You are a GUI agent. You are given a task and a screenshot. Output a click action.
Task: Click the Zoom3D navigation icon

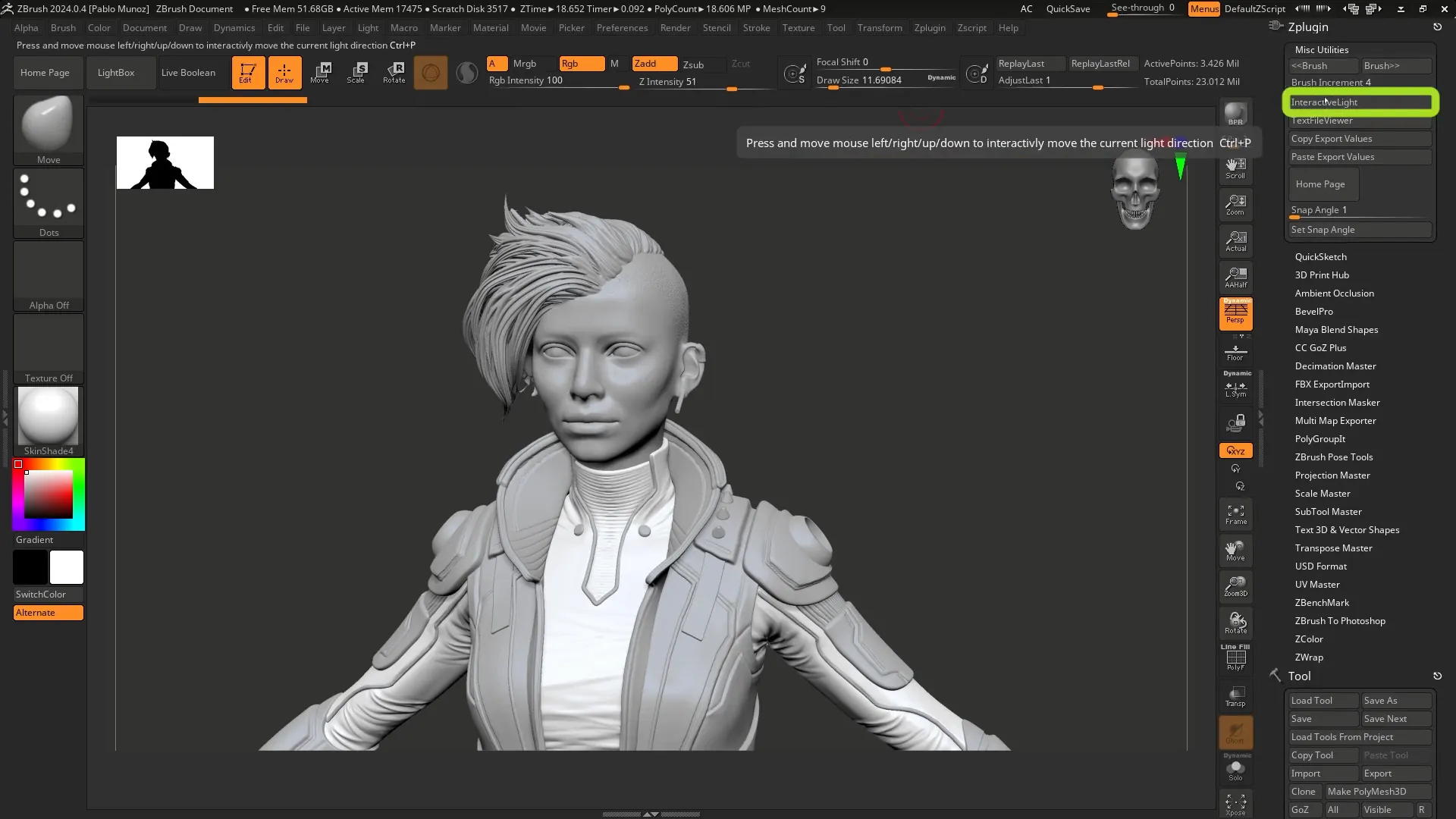[1235, 586]
